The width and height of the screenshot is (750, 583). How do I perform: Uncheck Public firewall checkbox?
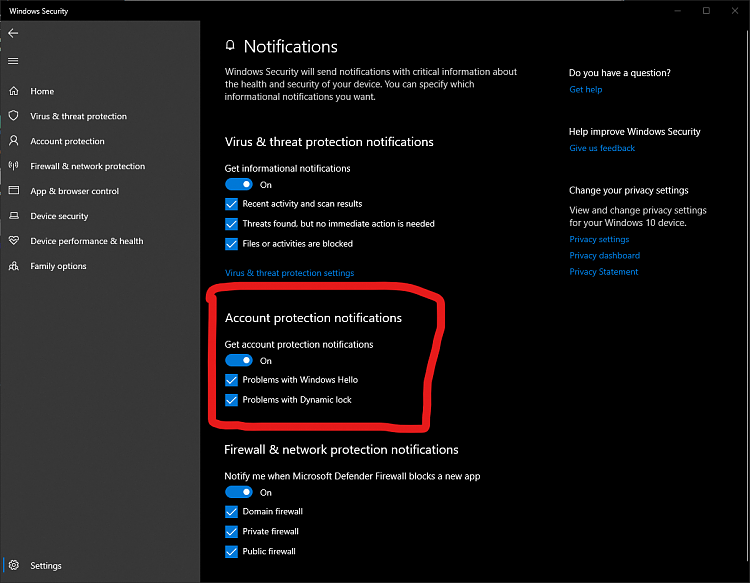pos(232,552)
